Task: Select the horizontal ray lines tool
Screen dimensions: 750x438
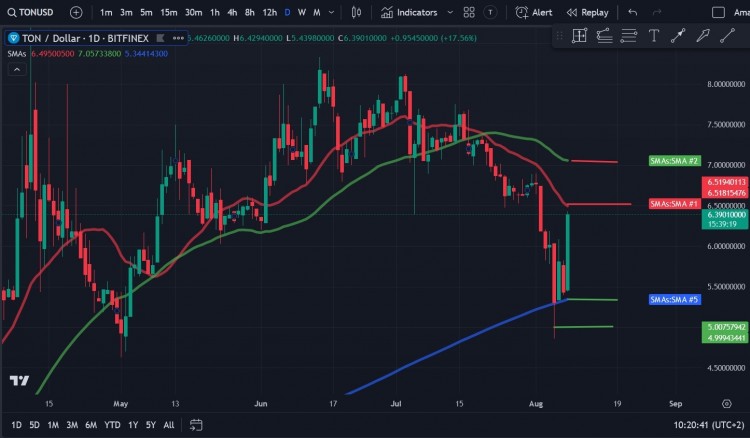Action: (x=604, y=36)
